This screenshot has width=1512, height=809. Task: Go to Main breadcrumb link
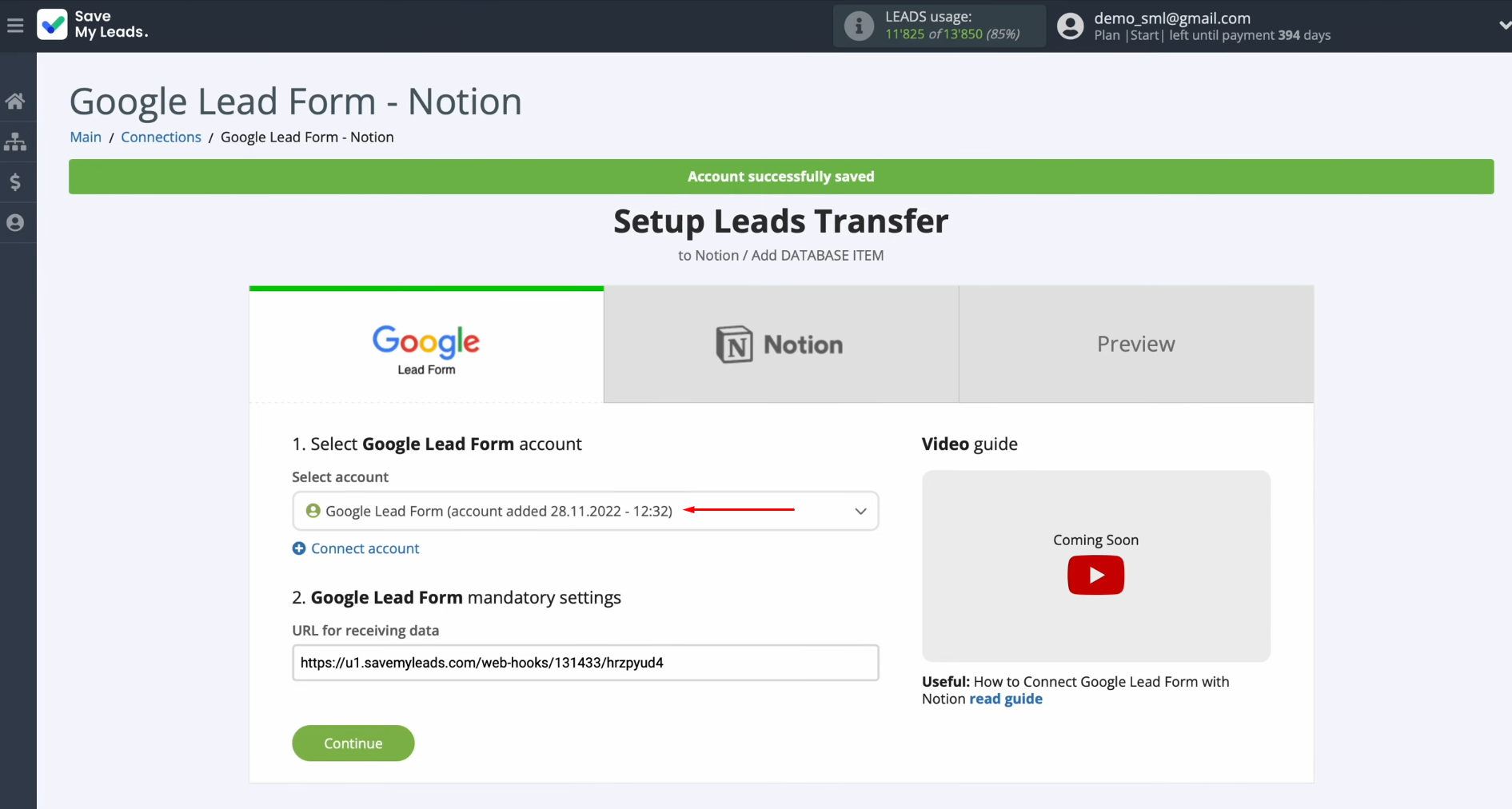(86, 137)
